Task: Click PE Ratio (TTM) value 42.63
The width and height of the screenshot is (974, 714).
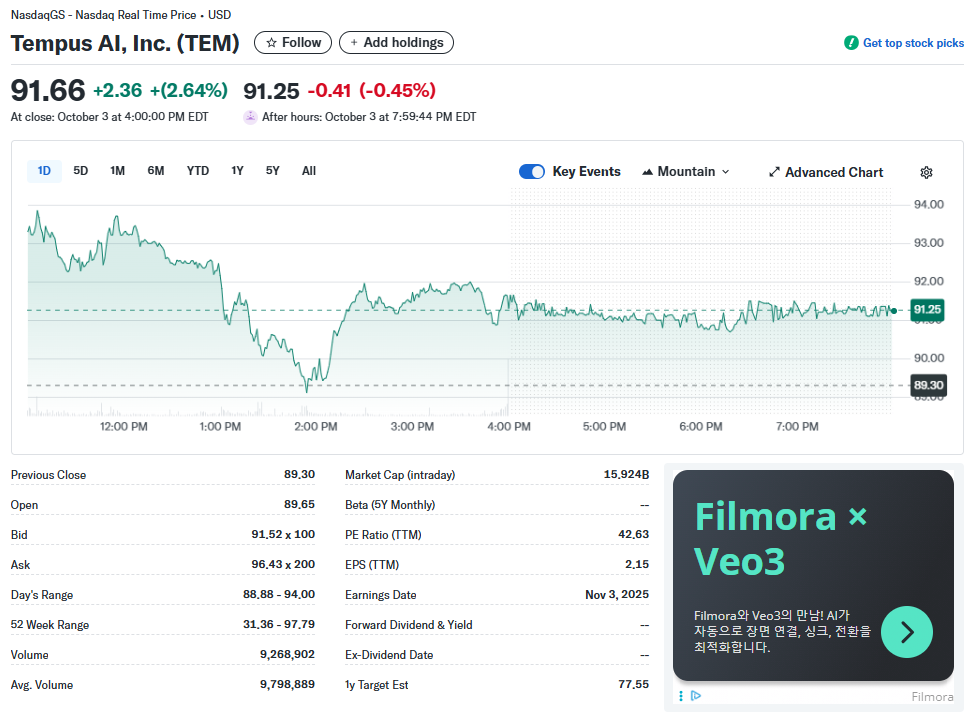Action: tap(634, 534)
